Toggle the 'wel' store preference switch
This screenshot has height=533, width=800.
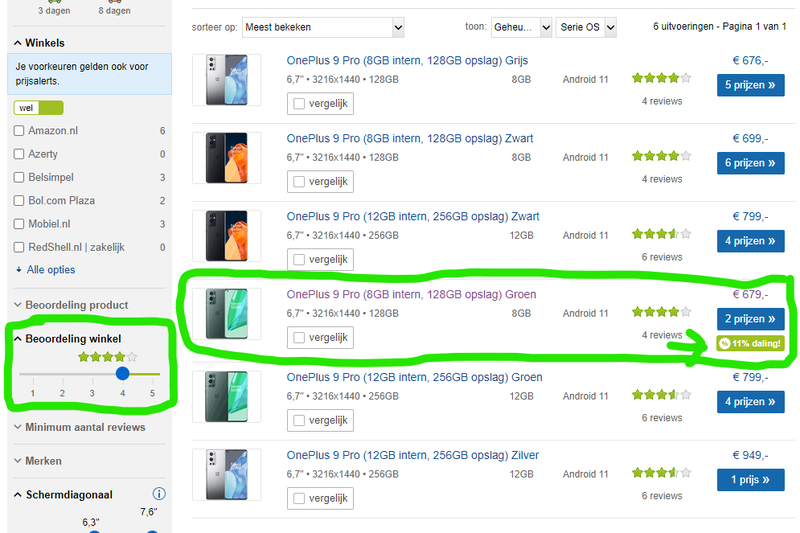38,108
